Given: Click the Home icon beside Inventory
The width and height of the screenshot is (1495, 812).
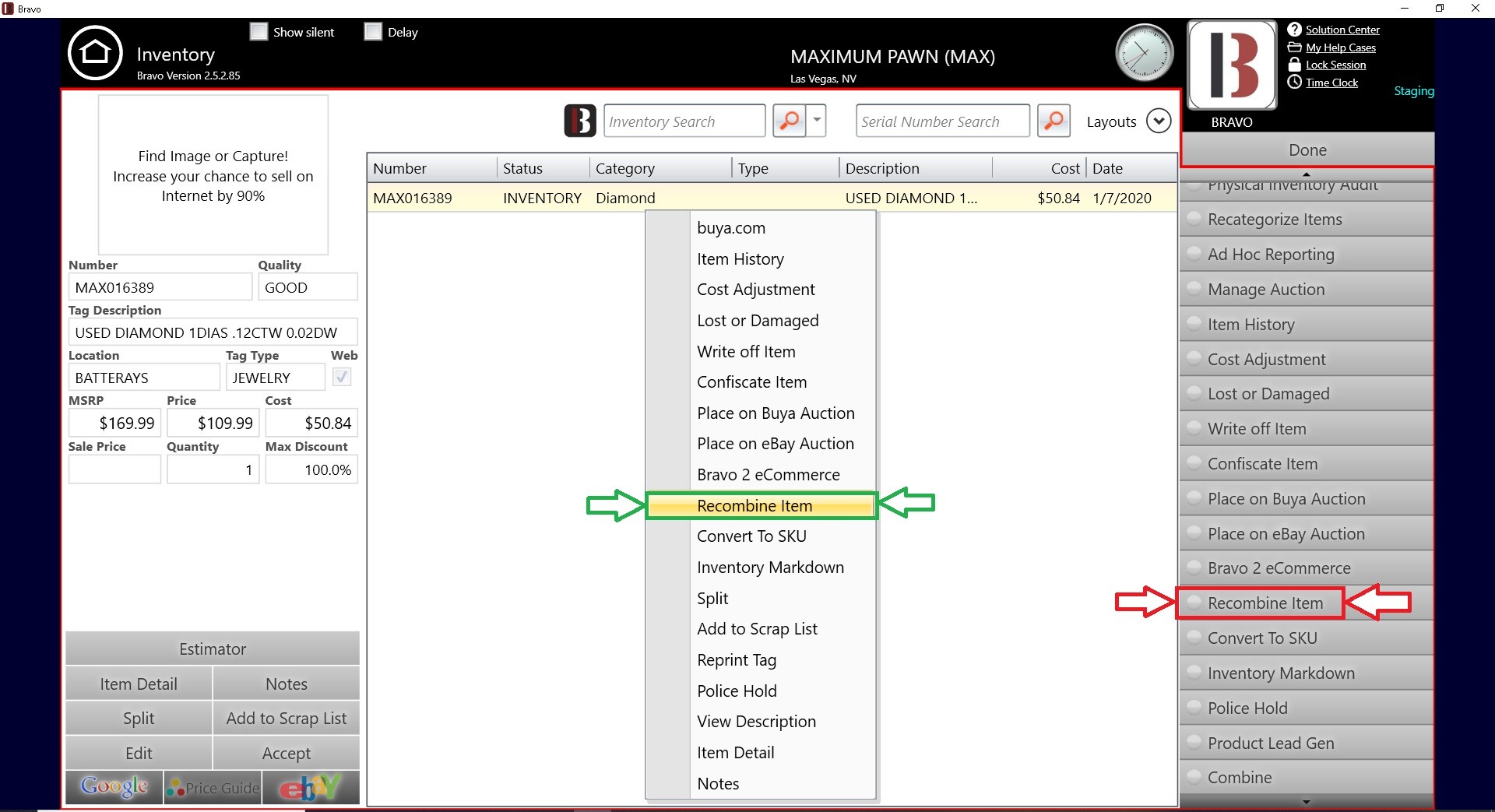Looking at the screenshot, I should click(95, 53).
